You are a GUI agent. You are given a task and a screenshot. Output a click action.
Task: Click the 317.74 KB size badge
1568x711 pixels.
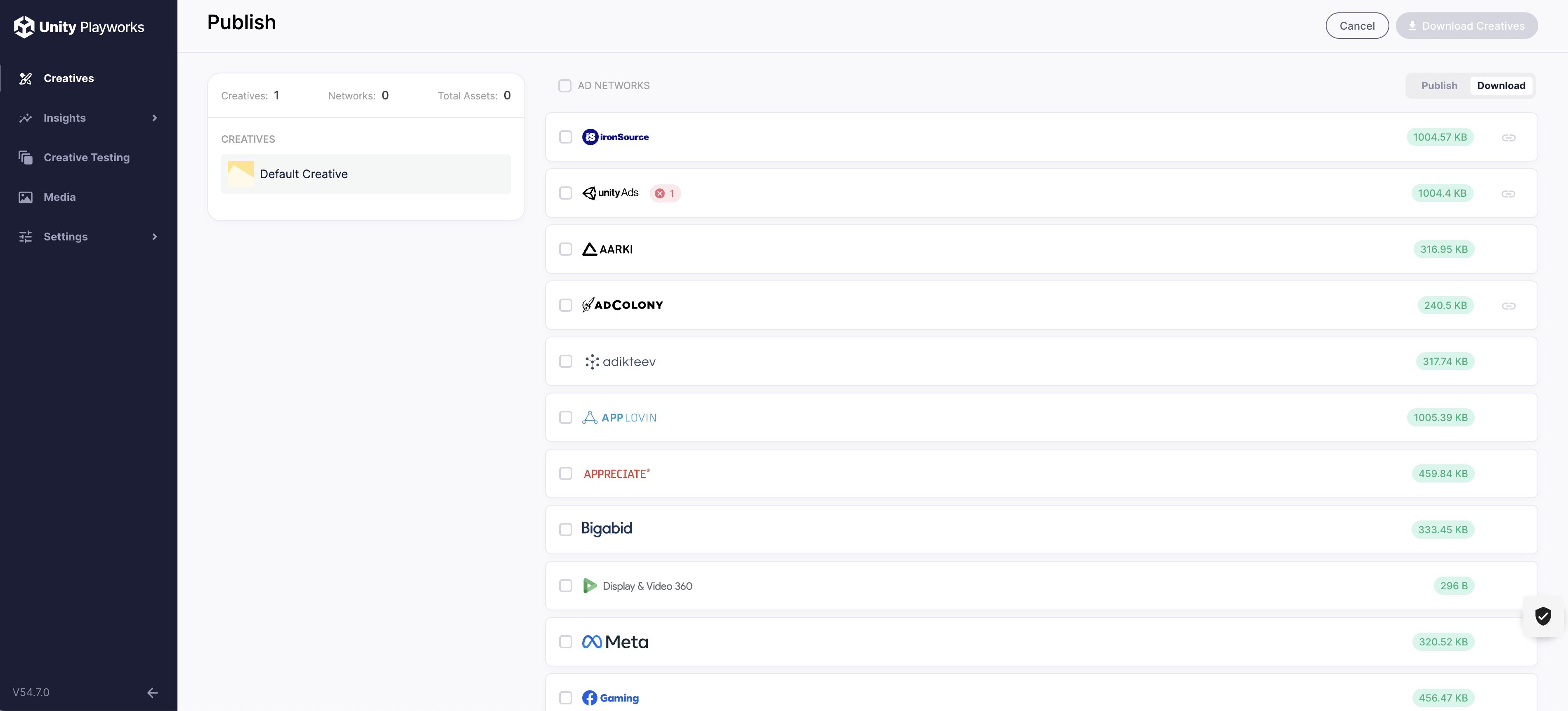pos(1445,361)
